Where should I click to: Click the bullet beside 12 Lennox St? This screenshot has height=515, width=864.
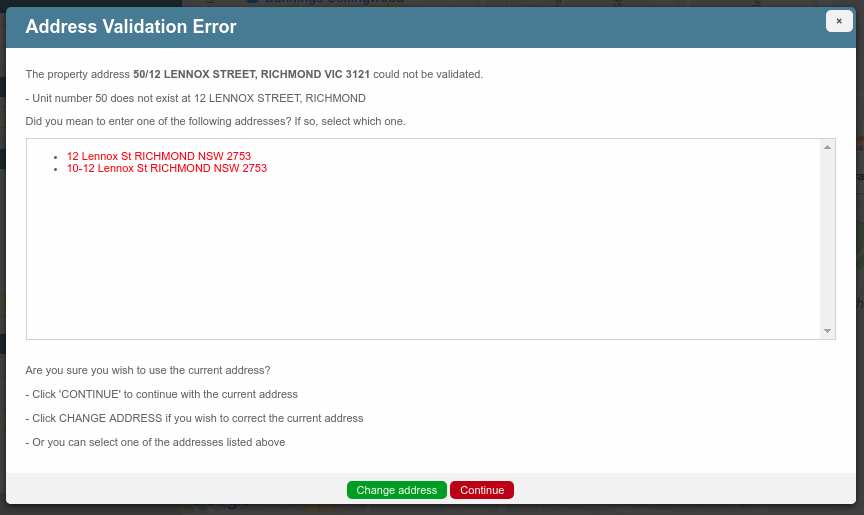click(x=58, y=157)
